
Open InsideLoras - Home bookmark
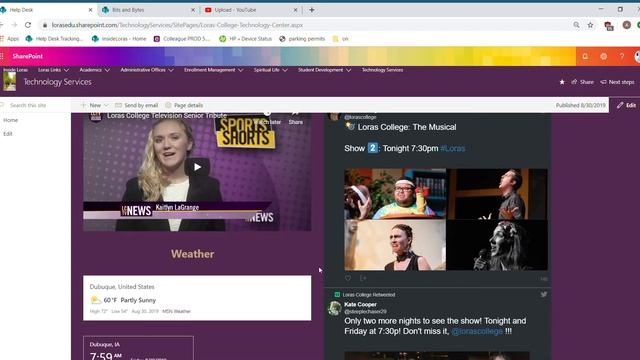click(x=119, y=39)
